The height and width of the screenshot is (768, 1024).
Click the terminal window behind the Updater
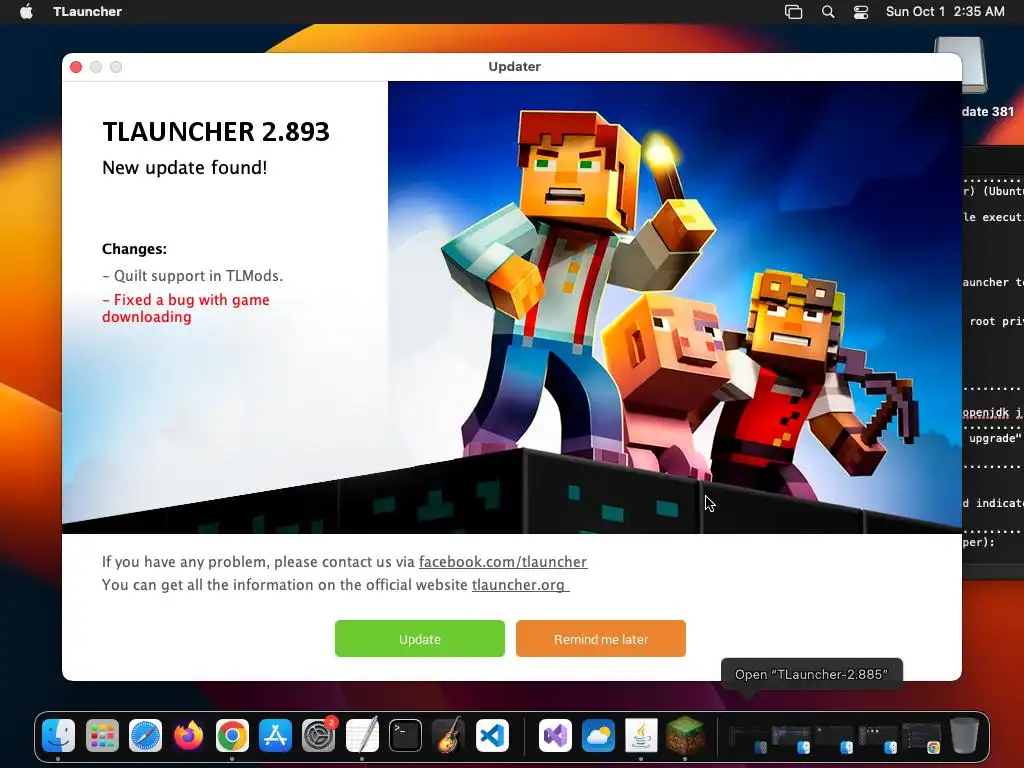(993, 362)
